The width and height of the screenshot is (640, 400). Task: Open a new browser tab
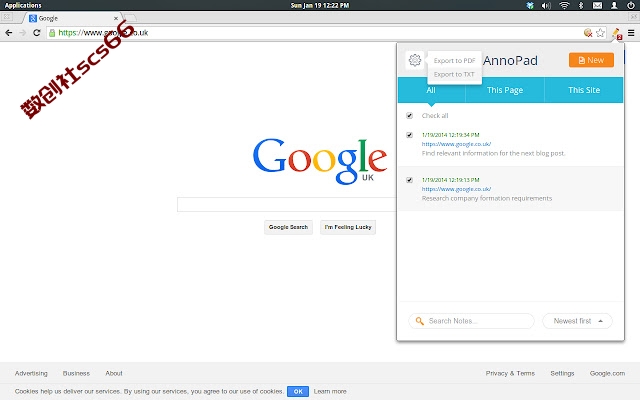click(130, 18)
